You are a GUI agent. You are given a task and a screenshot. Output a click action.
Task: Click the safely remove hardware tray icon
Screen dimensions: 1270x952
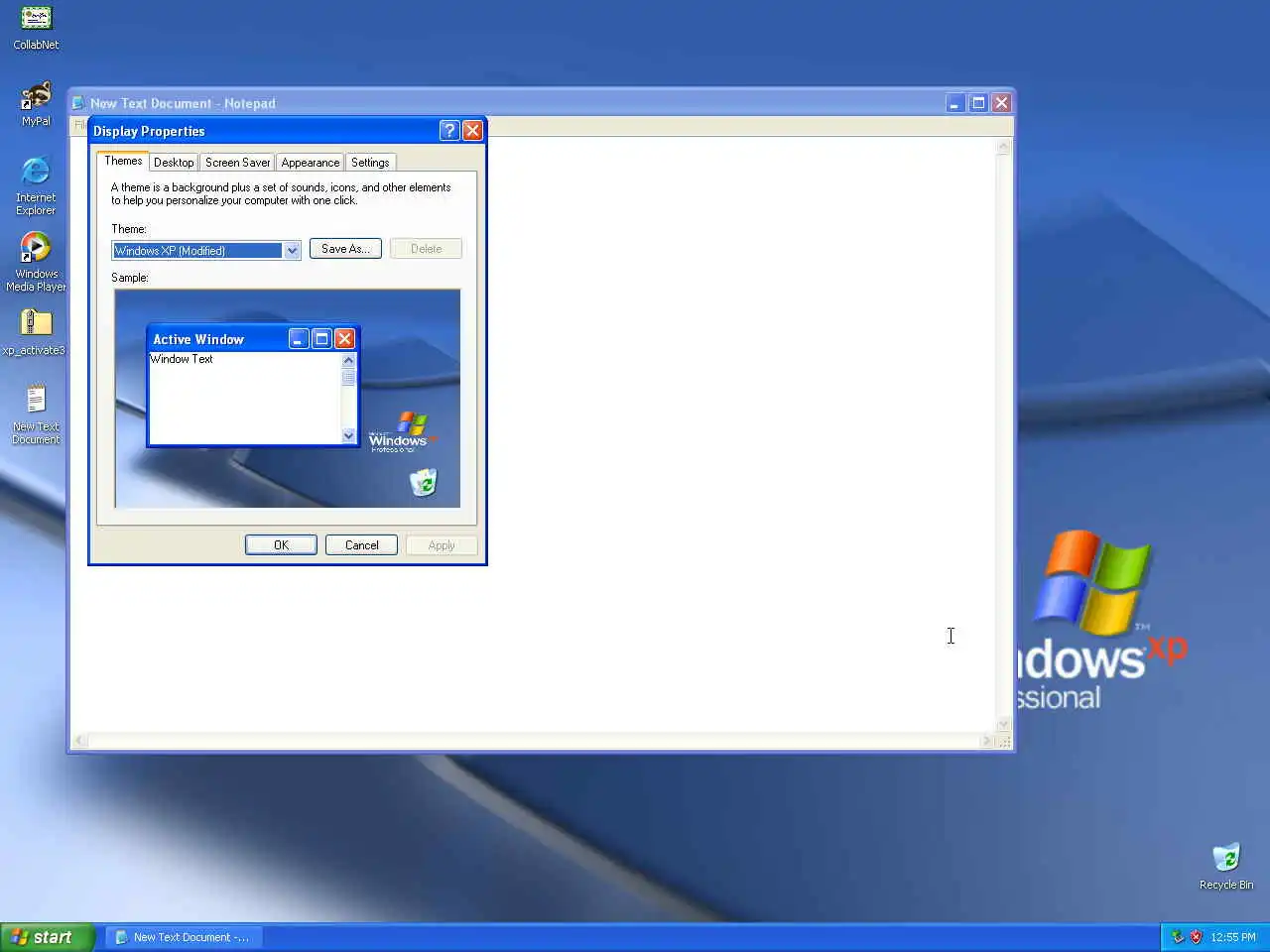pyautogui.click(x=1178, y=937)
